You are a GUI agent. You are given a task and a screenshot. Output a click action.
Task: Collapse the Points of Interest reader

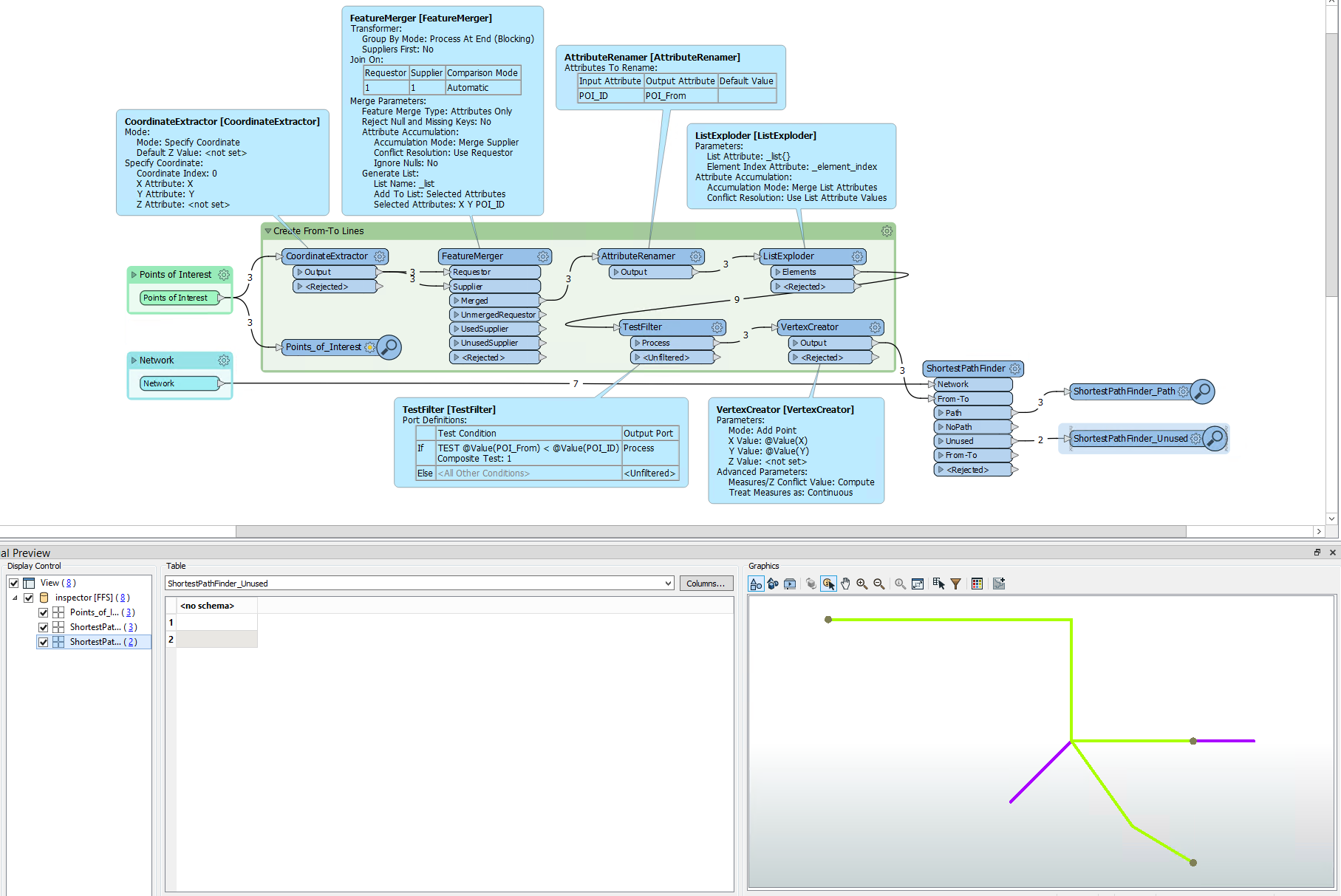tap(134, 275)
